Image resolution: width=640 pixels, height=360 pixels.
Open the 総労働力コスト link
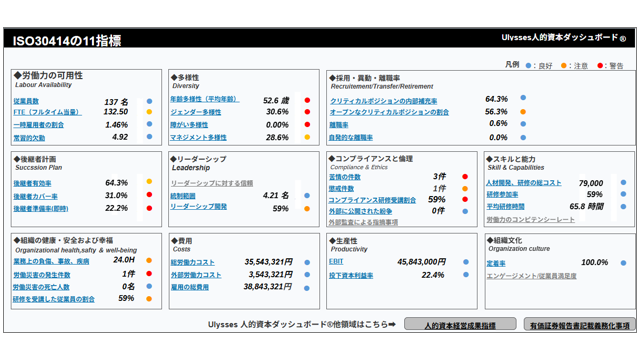(x=193, y=262)
